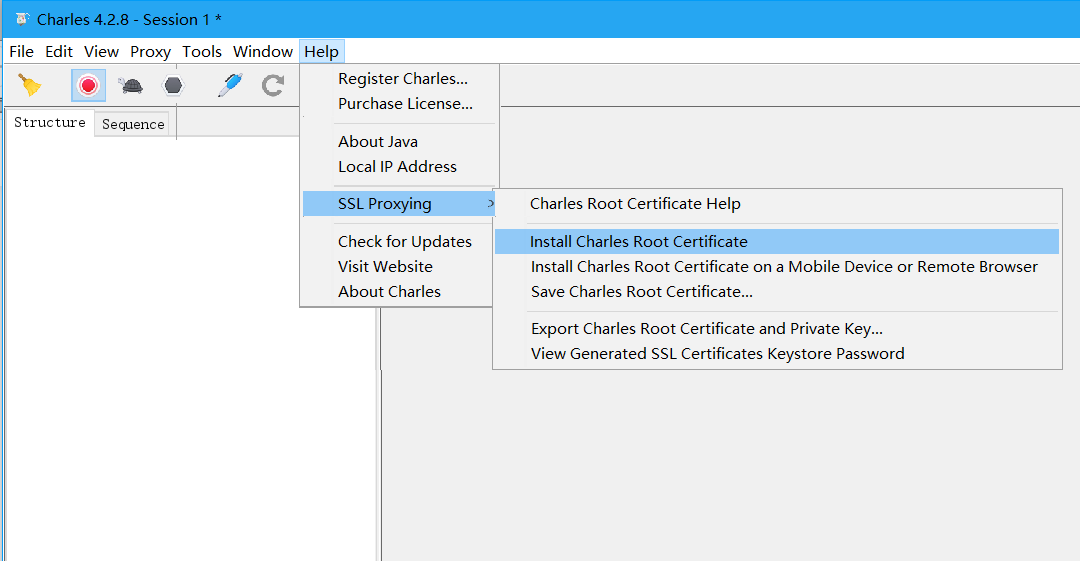Click View Generated SSL Certificates Keystore Password
The image size is (1080, 561).
click(718, 354)
